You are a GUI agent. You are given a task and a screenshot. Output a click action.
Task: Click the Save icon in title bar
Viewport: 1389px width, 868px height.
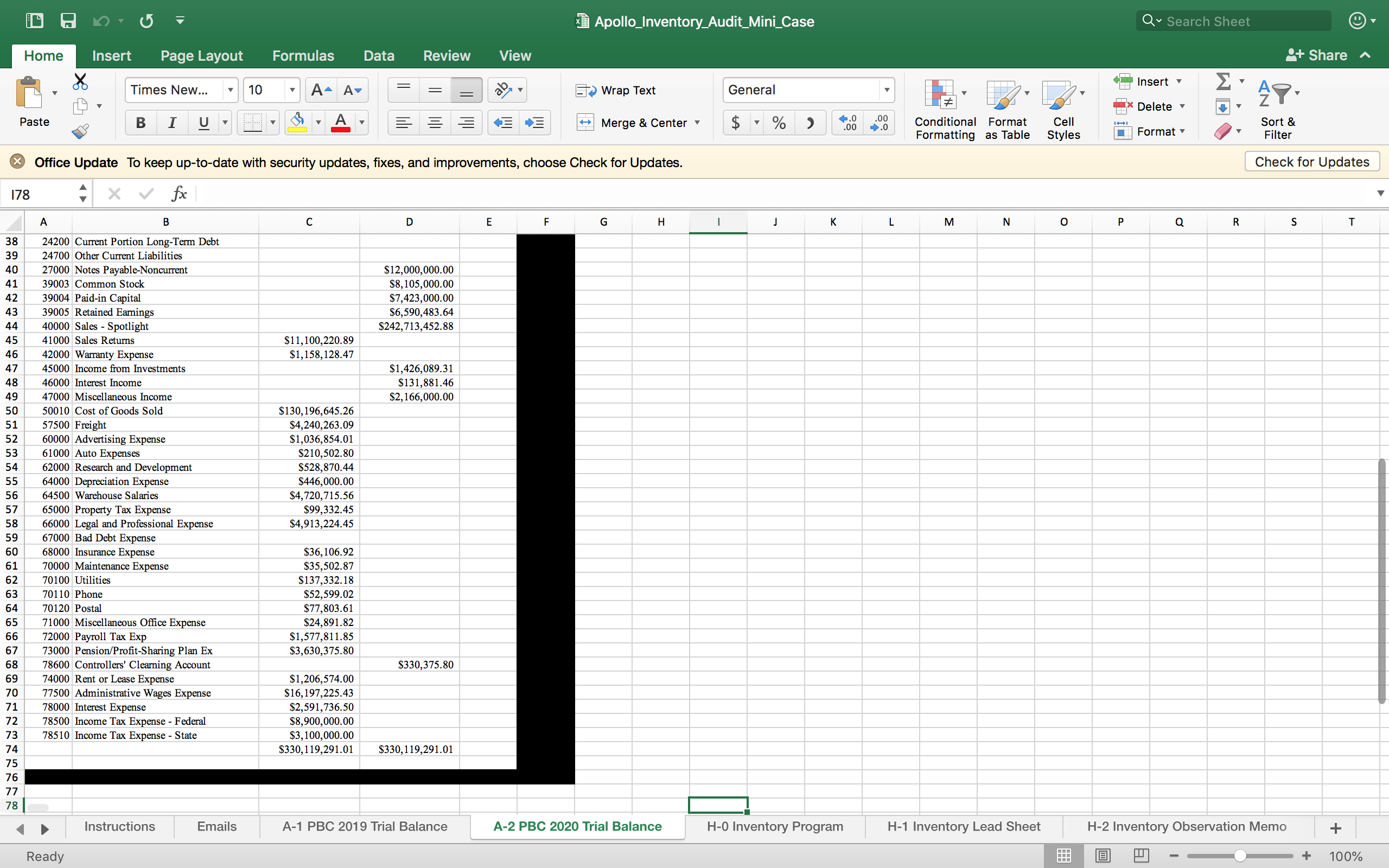[68, 21]
